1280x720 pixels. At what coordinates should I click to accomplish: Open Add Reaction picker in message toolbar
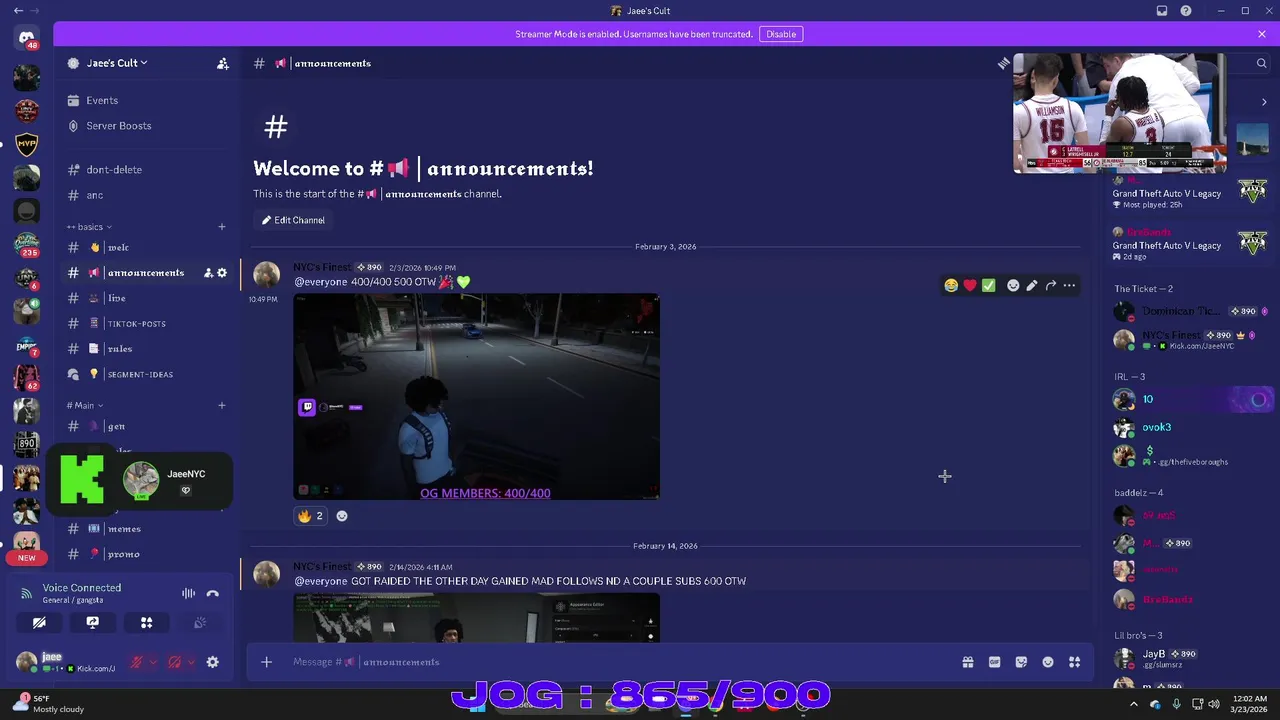pyautogui.click(x=1013, y=286)
